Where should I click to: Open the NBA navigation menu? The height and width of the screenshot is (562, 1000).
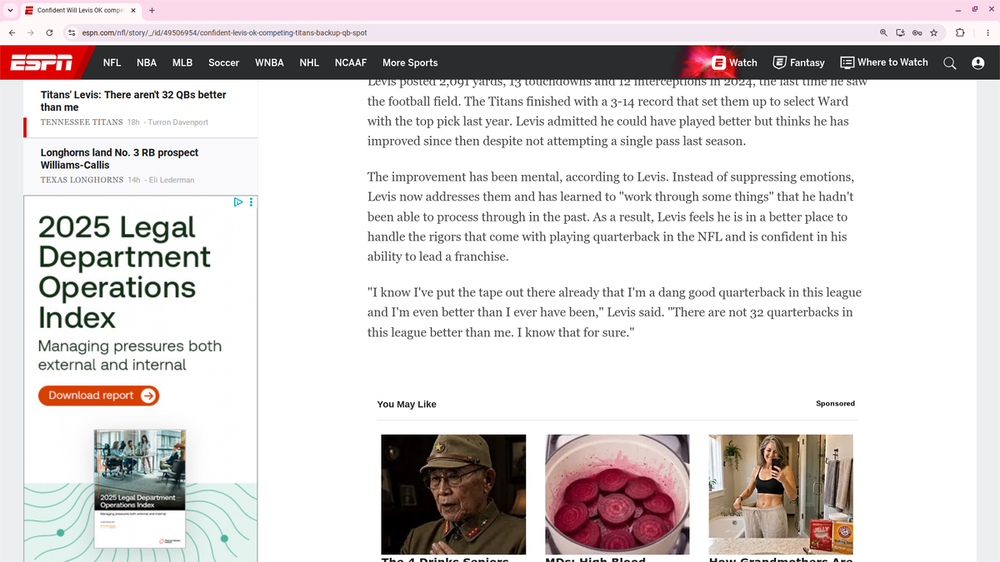[x=146, y=63]
